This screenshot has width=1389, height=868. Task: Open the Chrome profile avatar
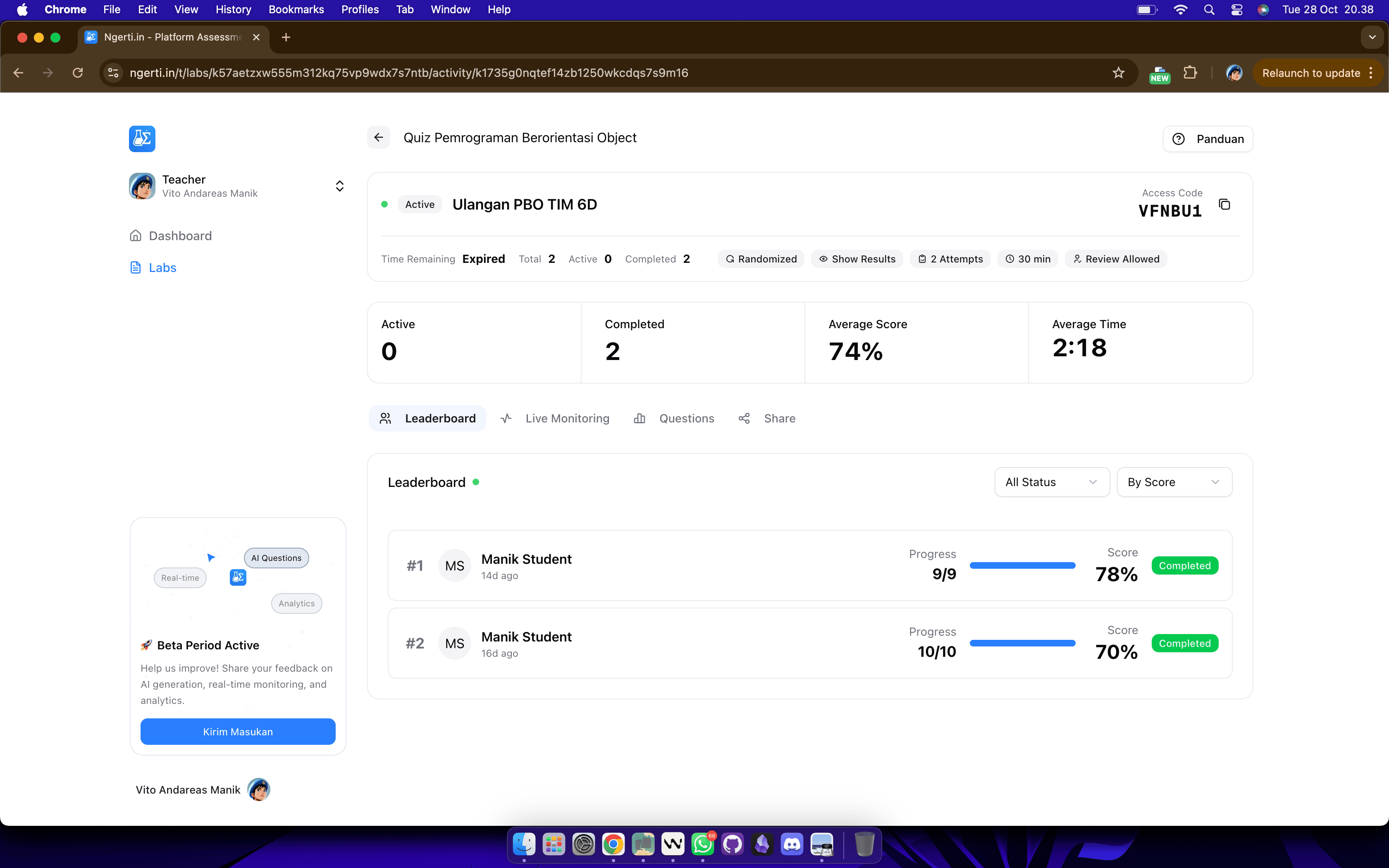1234,73
